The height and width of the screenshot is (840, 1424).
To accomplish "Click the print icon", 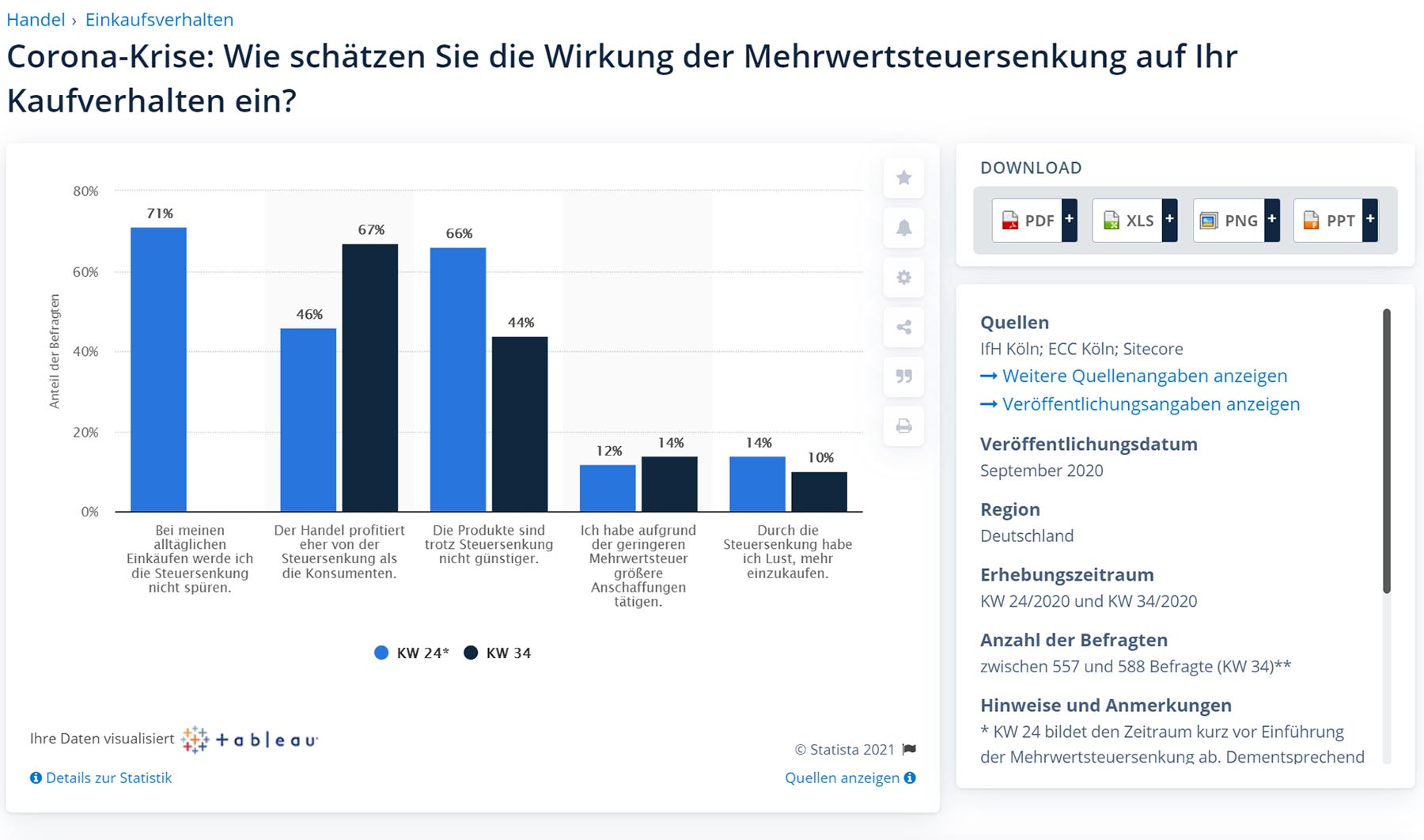I will pos(903,426).
